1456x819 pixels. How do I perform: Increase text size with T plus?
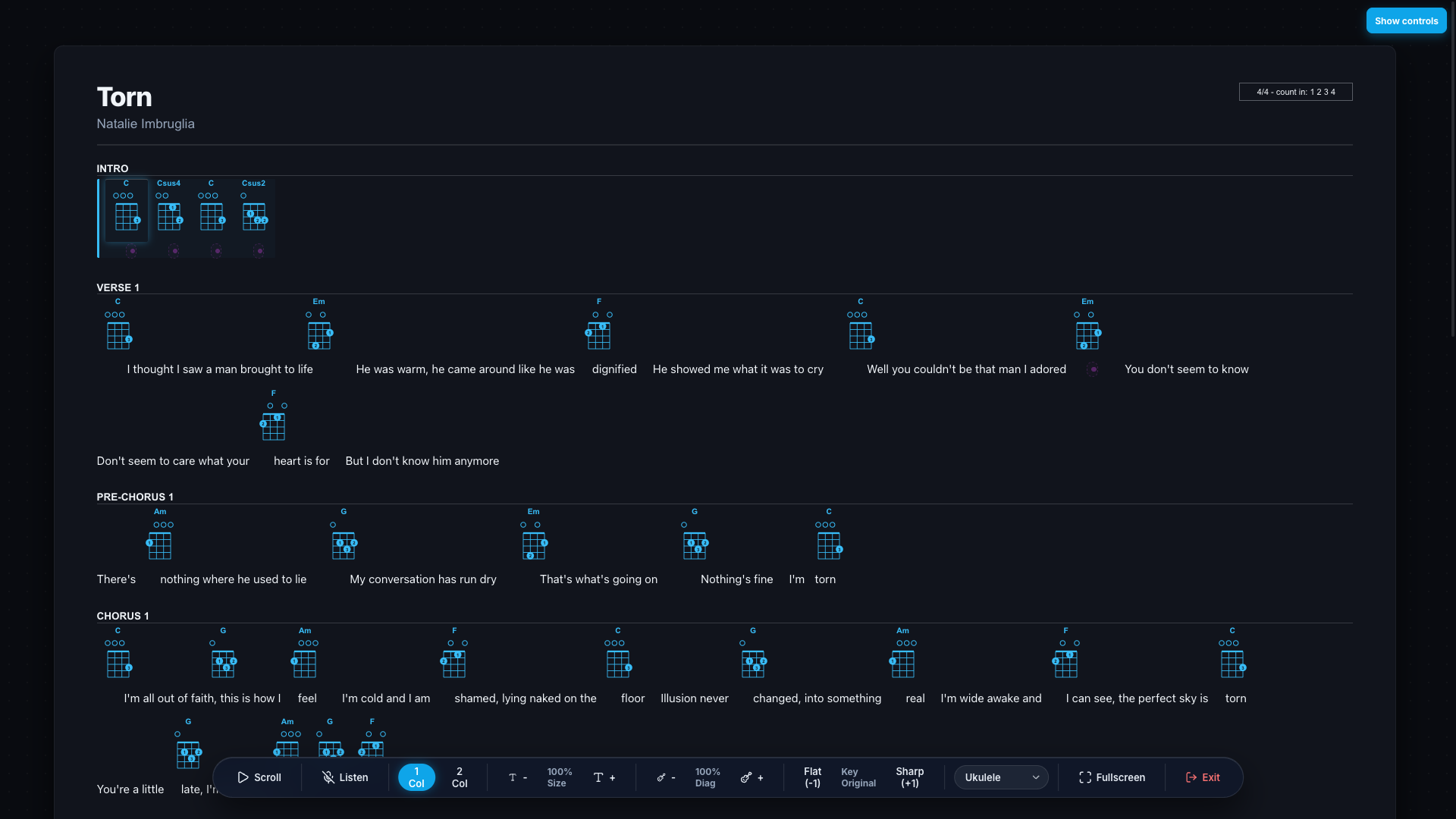[604, 777]
